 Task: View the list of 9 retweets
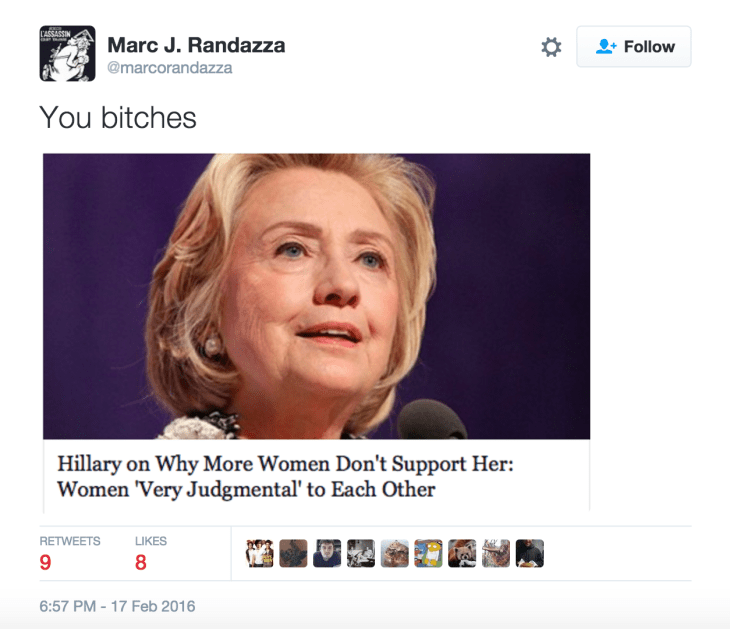coord(70,553)
